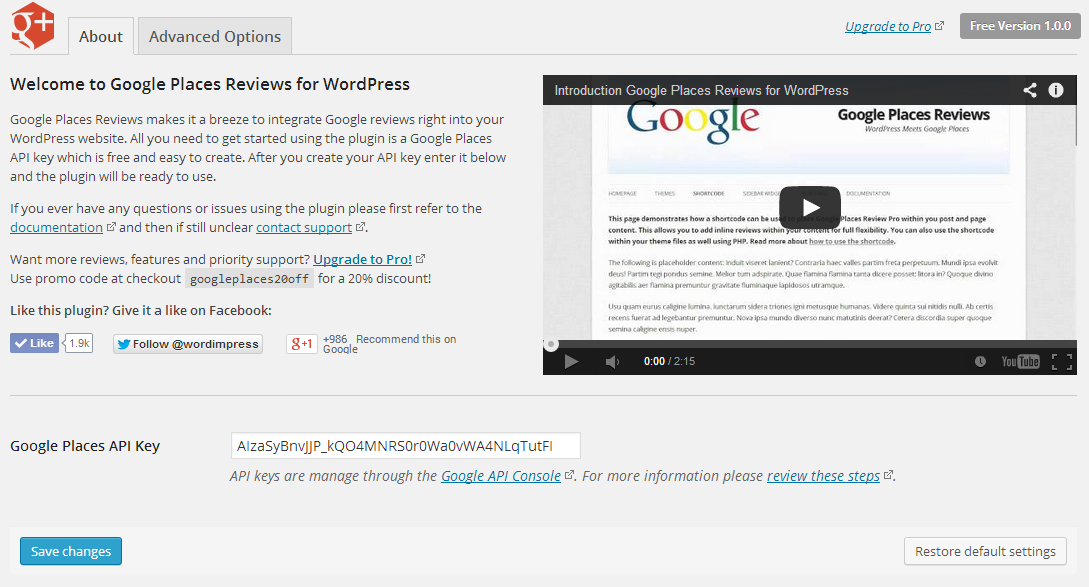This screenshot has height=587, width=1089.
Task: Click Restore default settings button
Action: tap(985, 551)
